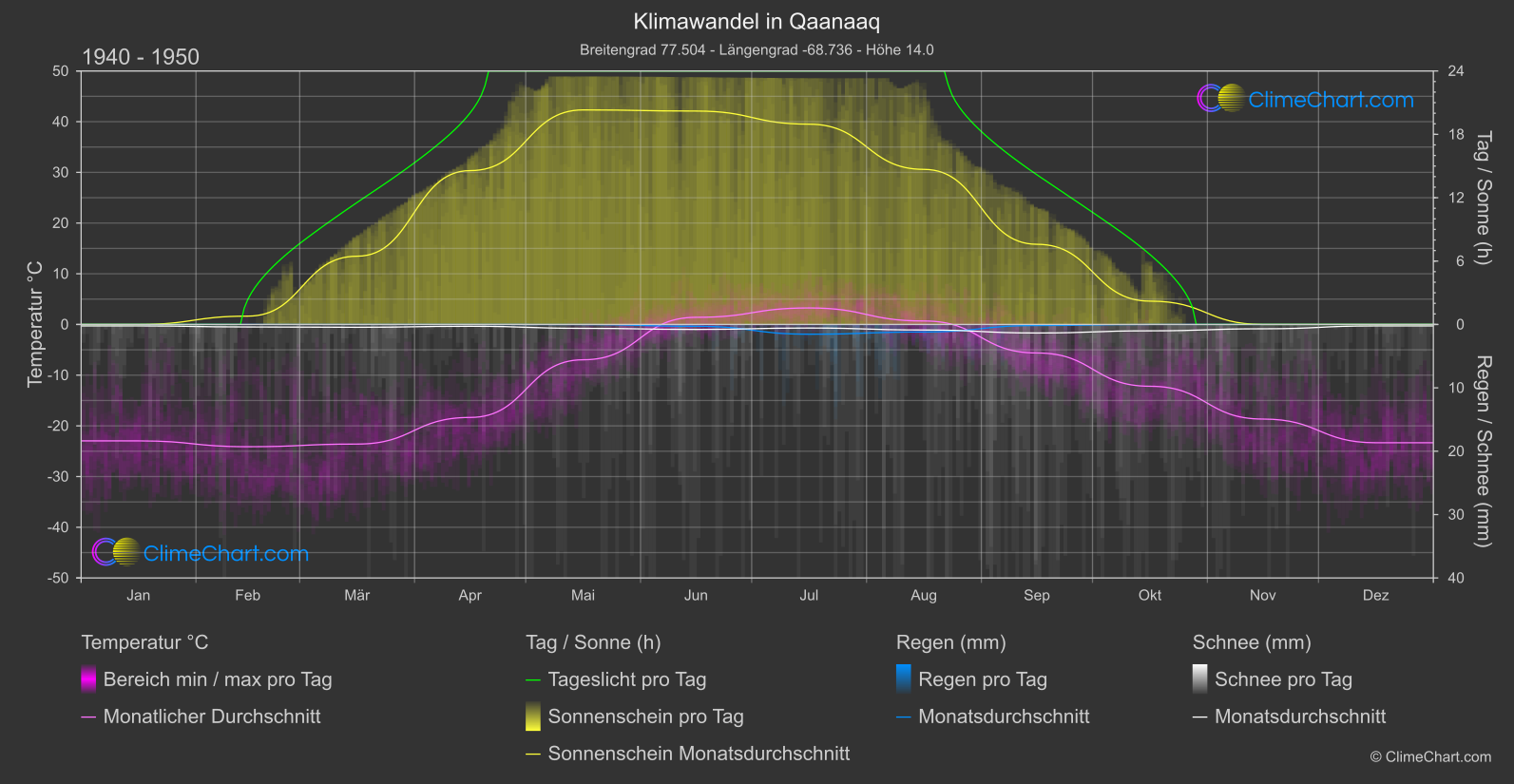Click the 'Jun' month axis label

tap(696, 595)
